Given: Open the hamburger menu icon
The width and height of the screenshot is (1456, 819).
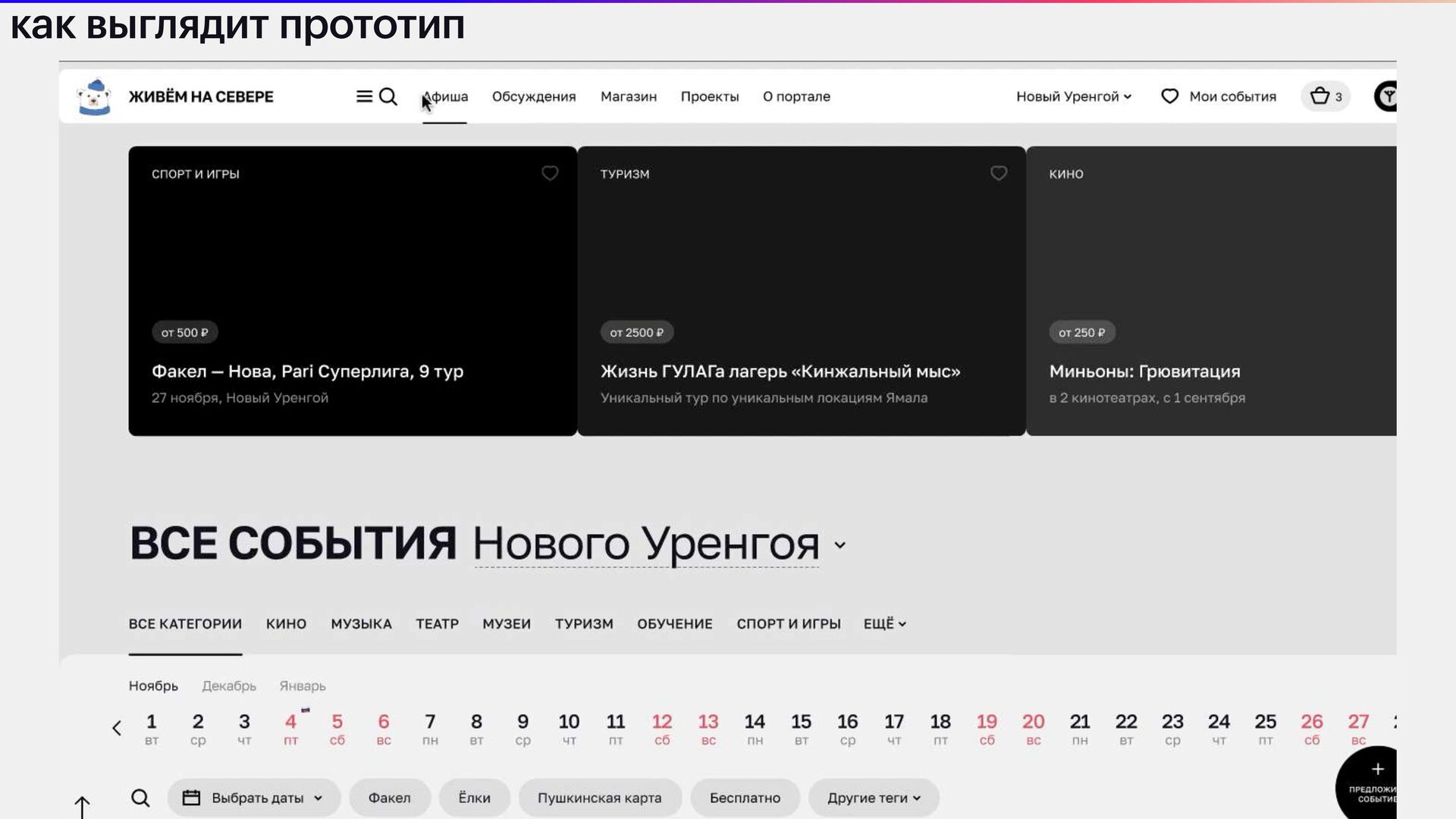Looking at the screenshot, I should [x=364, y=96].
